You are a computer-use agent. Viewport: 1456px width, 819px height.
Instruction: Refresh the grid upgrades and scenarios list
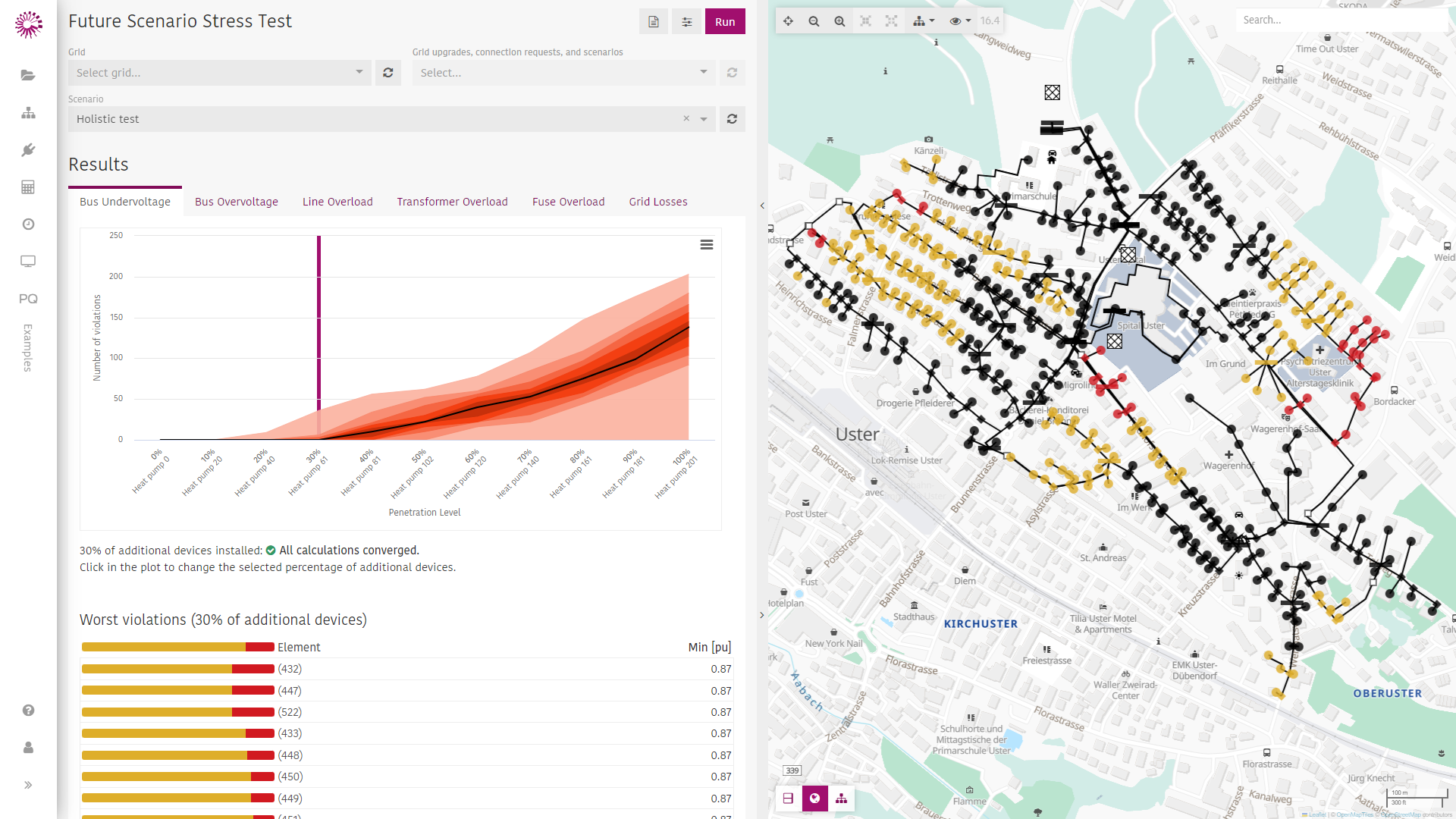click(733, 73)
